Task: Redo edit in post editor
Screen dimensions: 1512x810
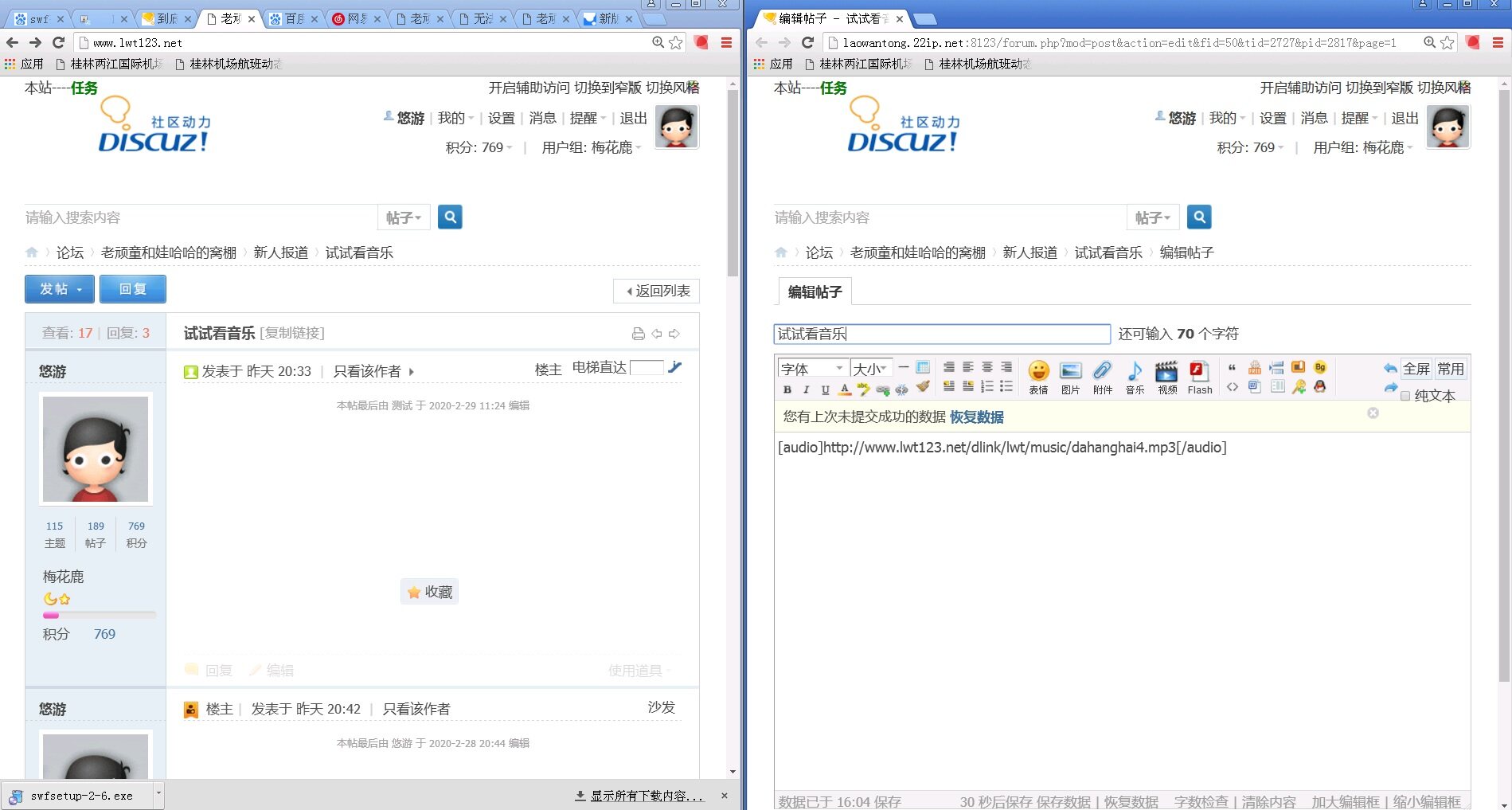Action: pos(1390,387)
